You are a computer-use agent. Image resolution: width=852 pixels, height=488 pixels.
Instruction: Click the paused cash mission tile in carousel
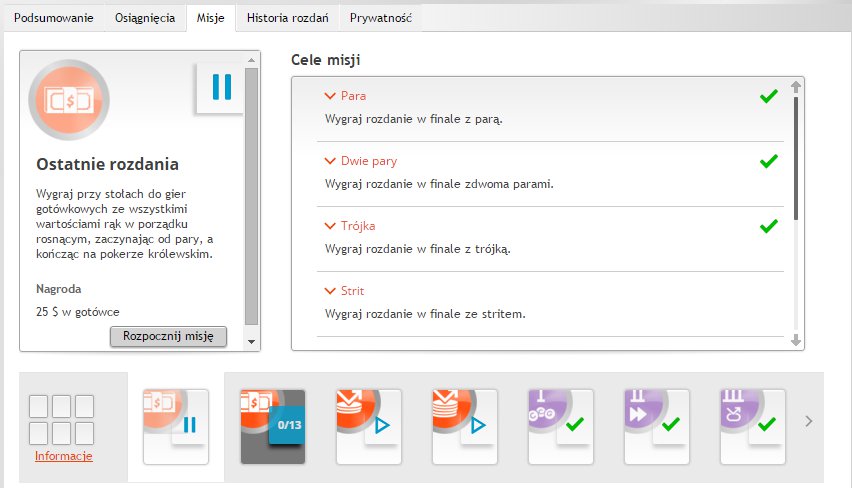tap(176, 427)
